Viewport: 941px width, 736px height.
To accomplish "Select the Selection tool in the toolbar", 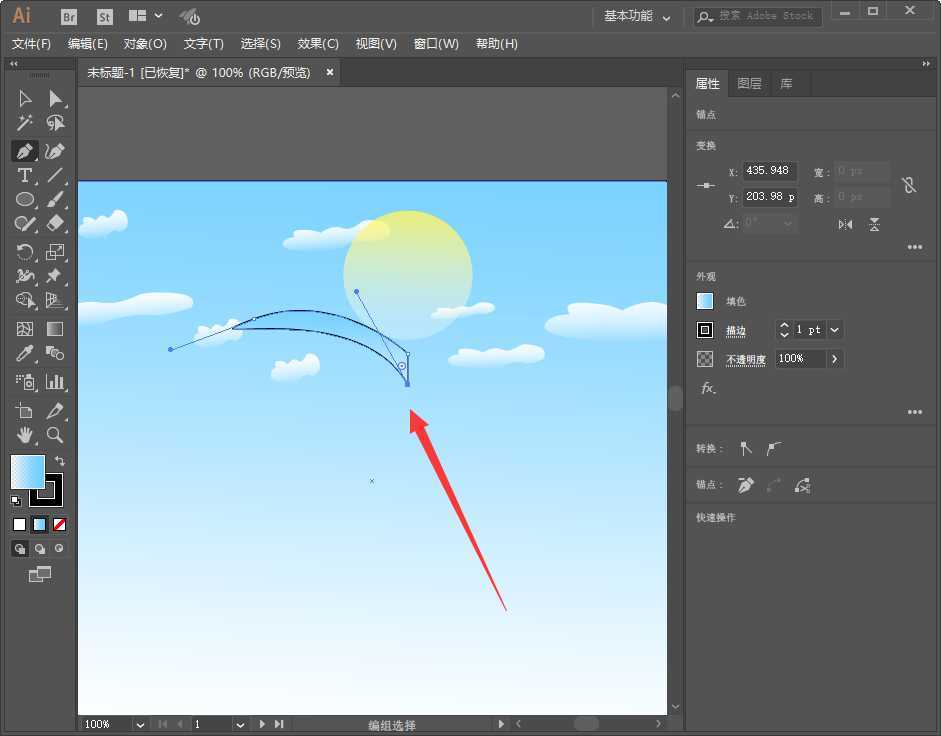I will tap(25, 98).
